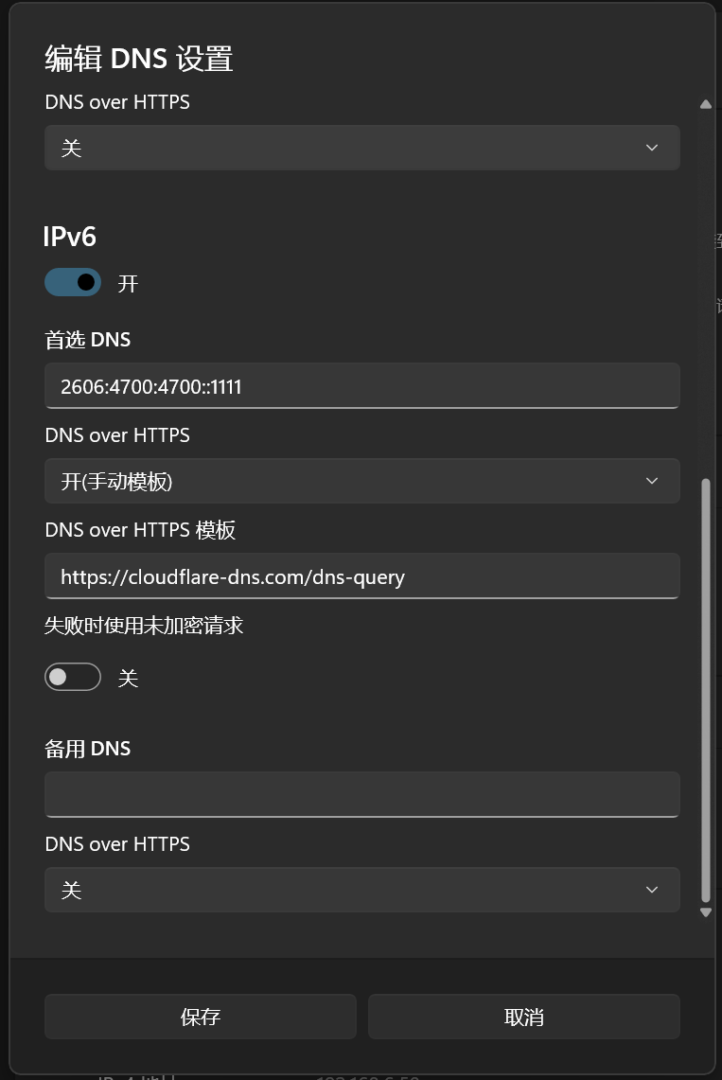
Task: Open the topmost DNS over HTTPS dropdown
Action: coord(361,148)
